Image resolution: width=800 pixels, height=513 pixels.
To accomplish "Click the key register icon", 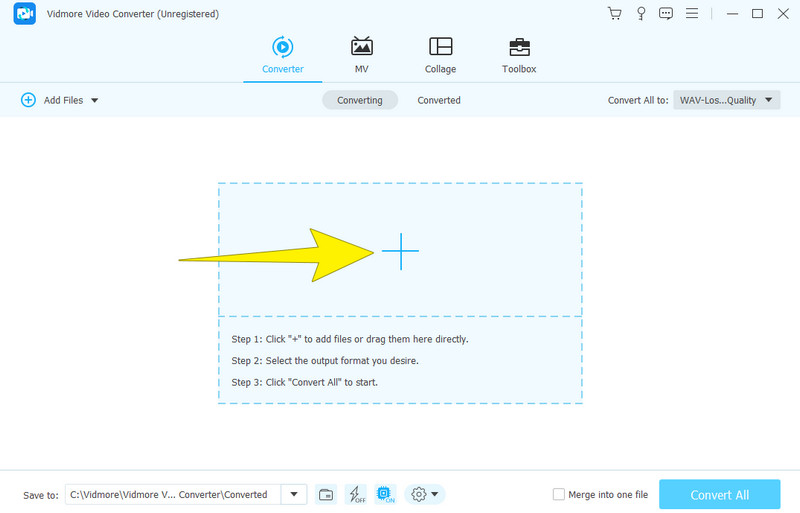I will tap(639, 14).
